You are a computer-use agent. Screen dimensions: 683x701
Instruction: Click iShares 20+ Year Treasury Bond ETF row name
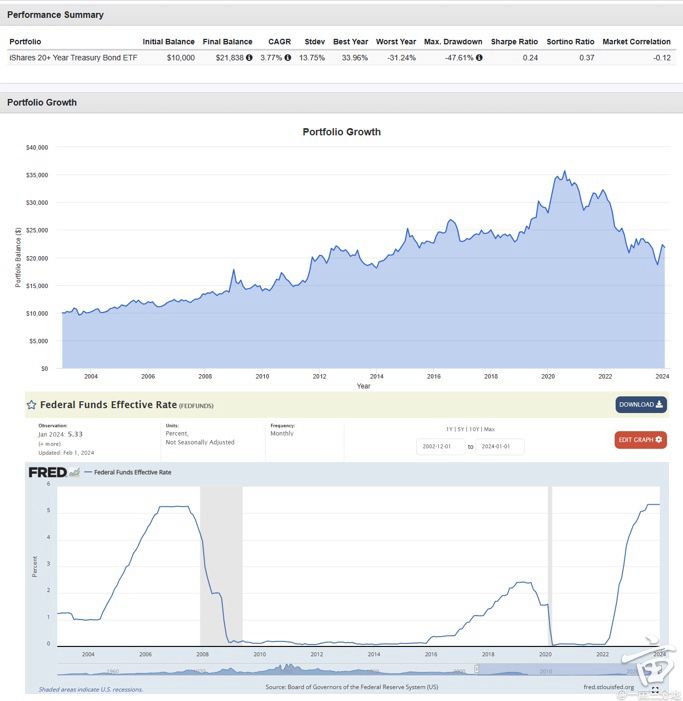[73, 58]
